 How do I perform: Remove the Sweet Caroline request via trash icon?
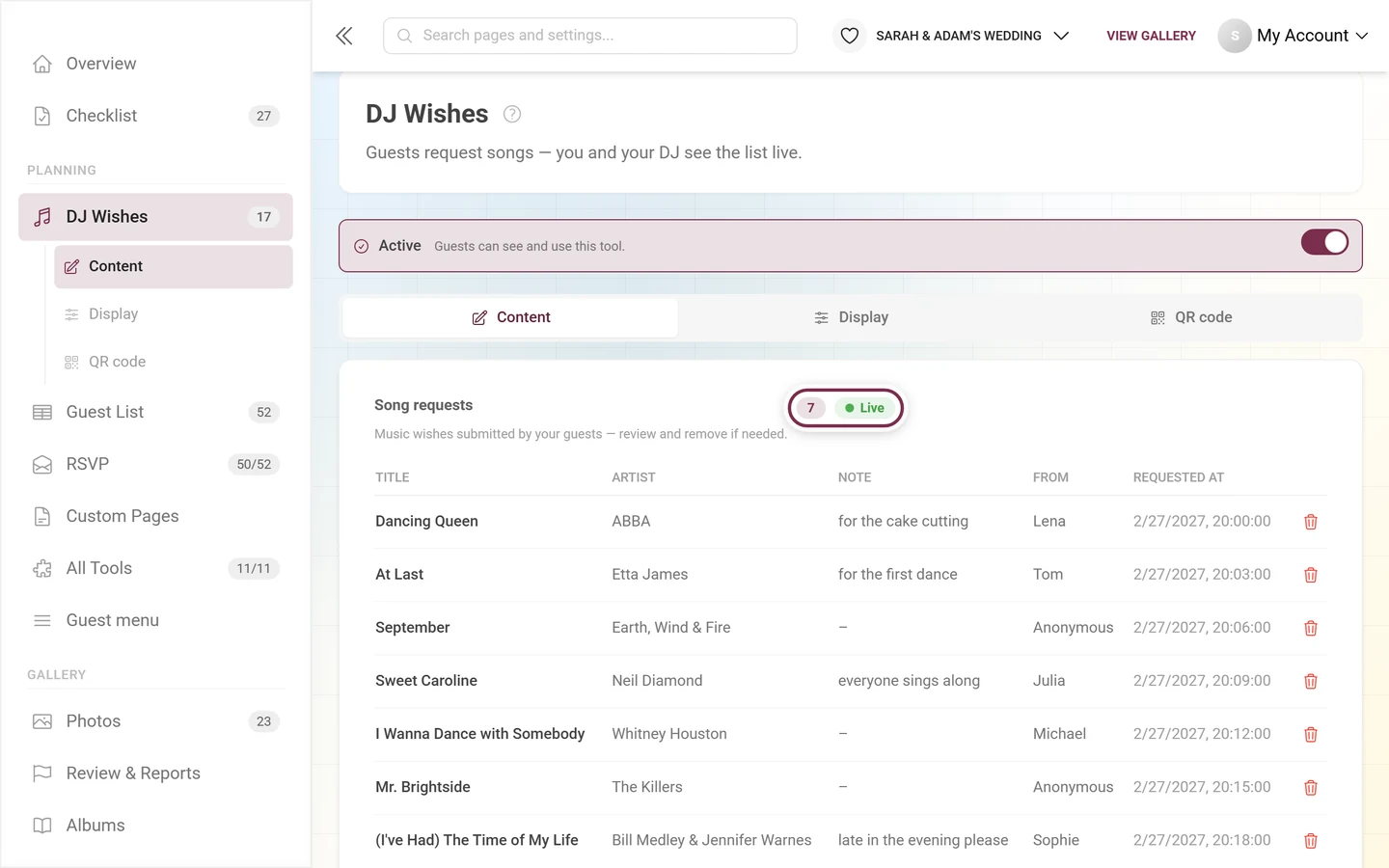1311,681
